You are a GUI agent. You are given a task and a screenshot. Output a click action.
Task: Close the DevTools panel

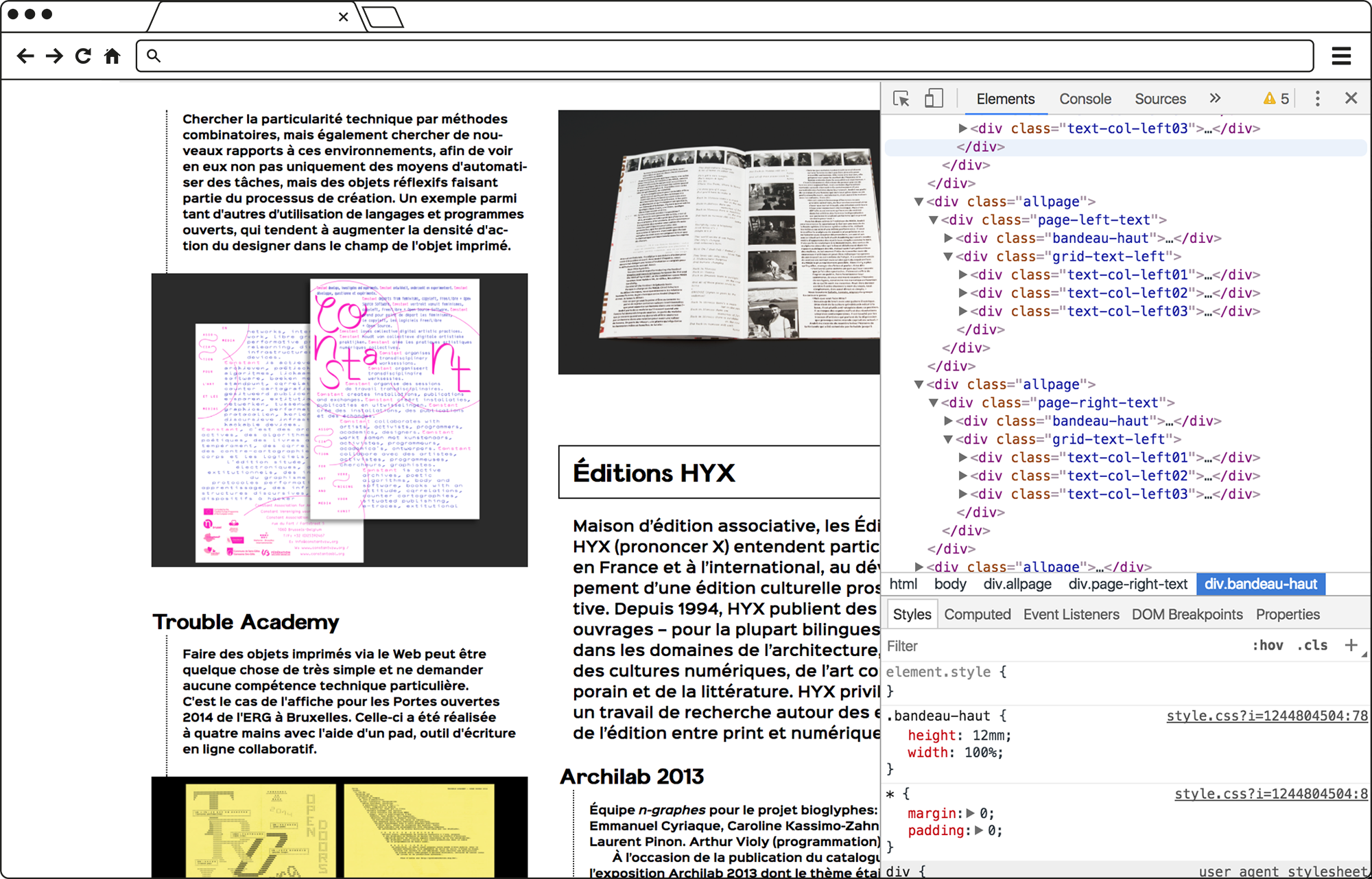click(x=1351, y=98)
